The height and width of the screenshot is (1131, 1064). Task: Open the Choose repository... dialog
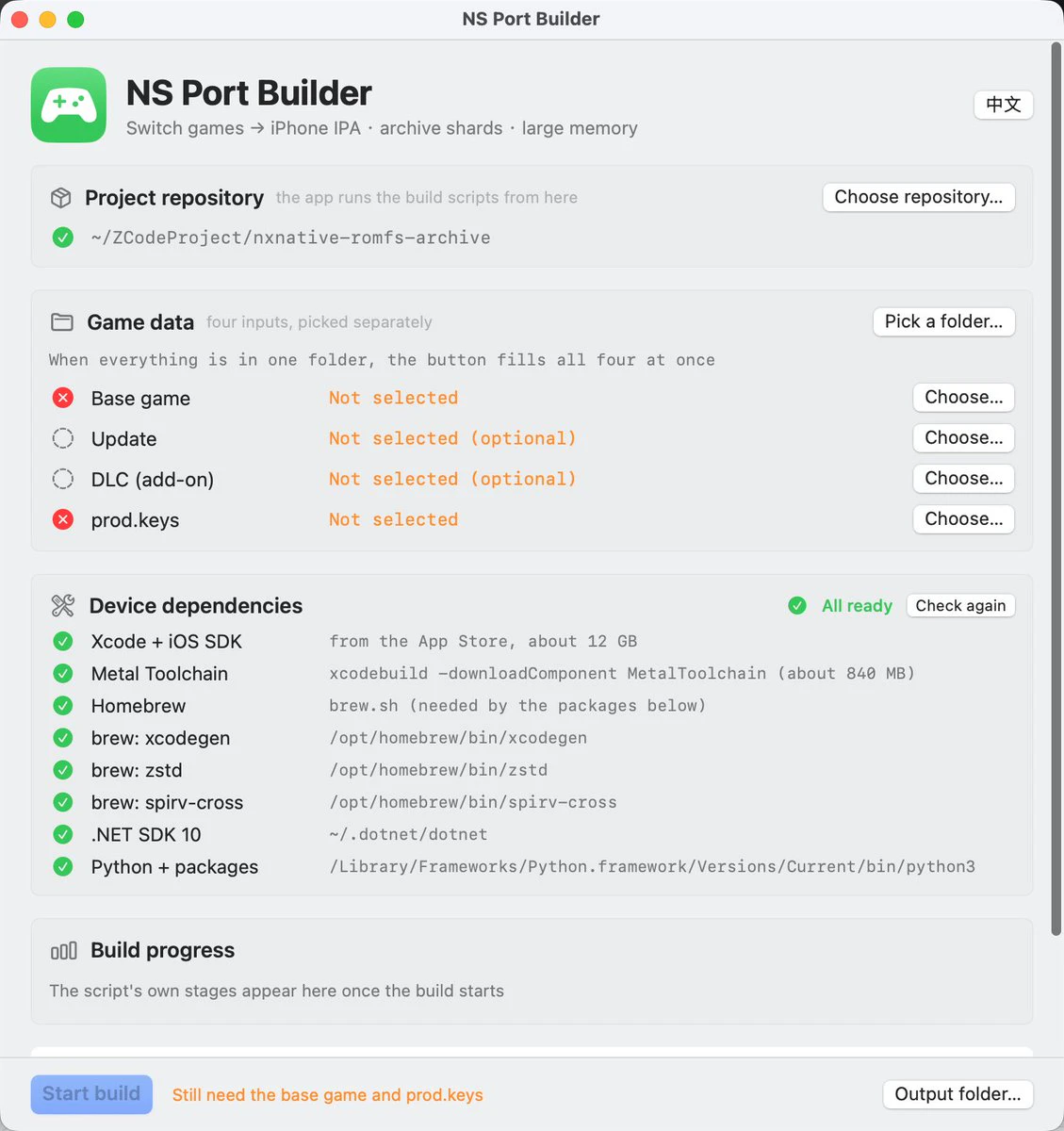click(x=919, y=197)
